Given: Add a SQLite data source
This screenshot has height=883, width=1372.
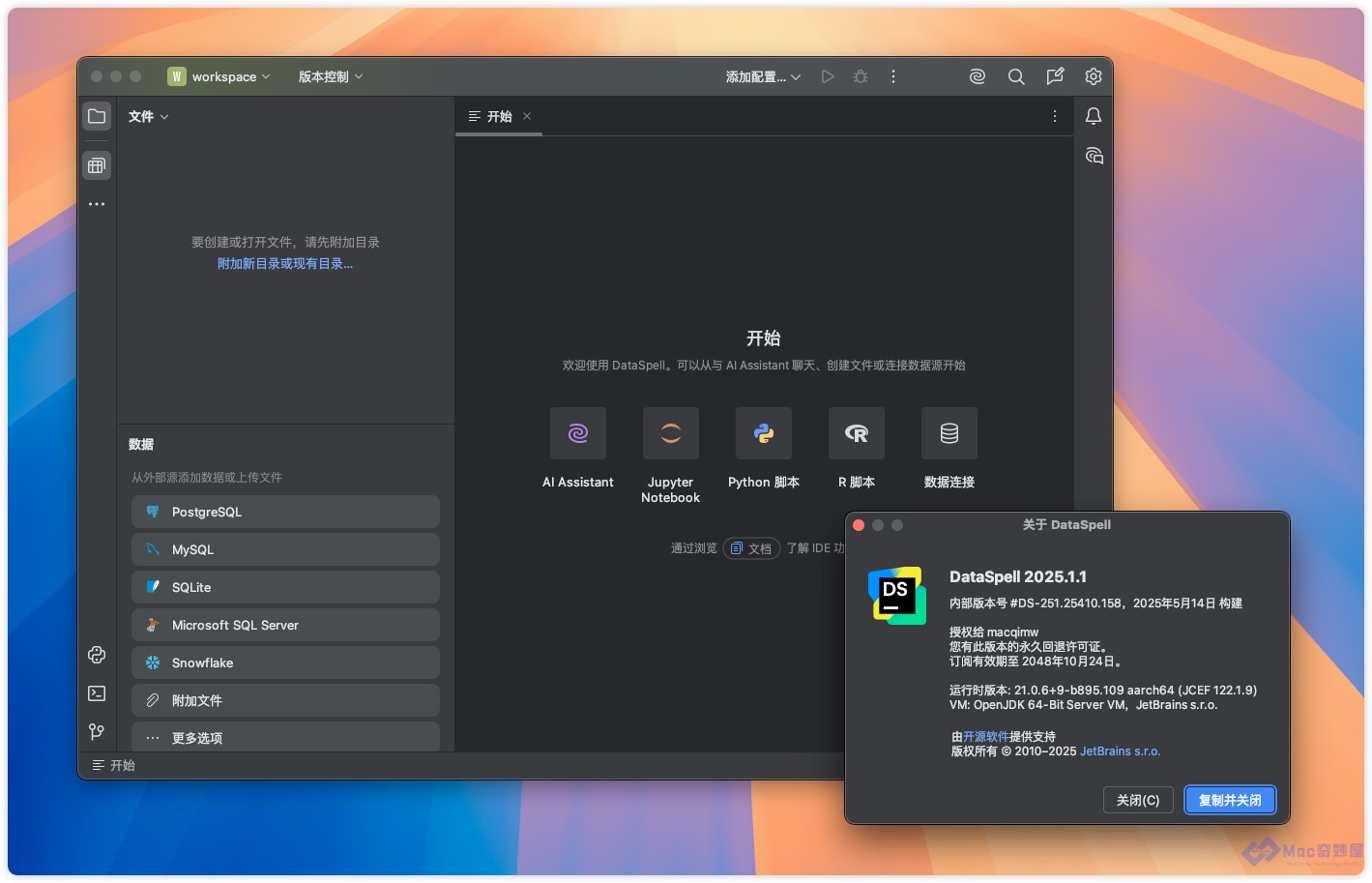Looking at the screenshot, I should tap(285, 587).
